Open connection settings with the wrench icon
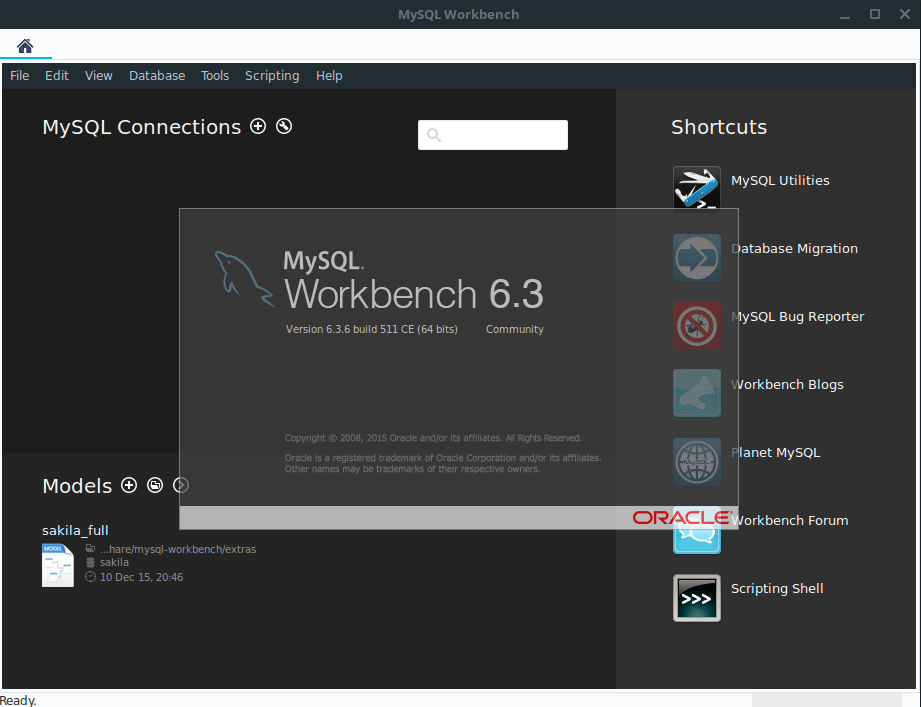 point(284,126)
